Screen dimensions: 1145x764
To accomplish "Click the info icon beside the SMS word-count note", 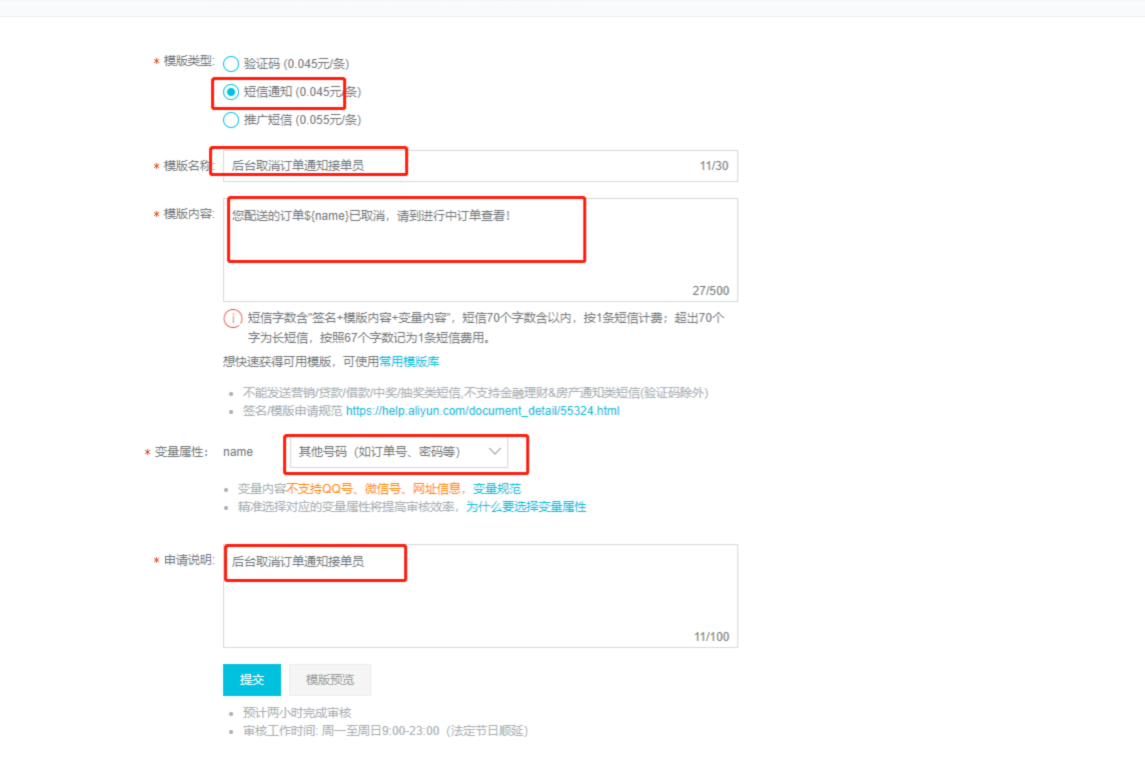I will coord(232,319).
